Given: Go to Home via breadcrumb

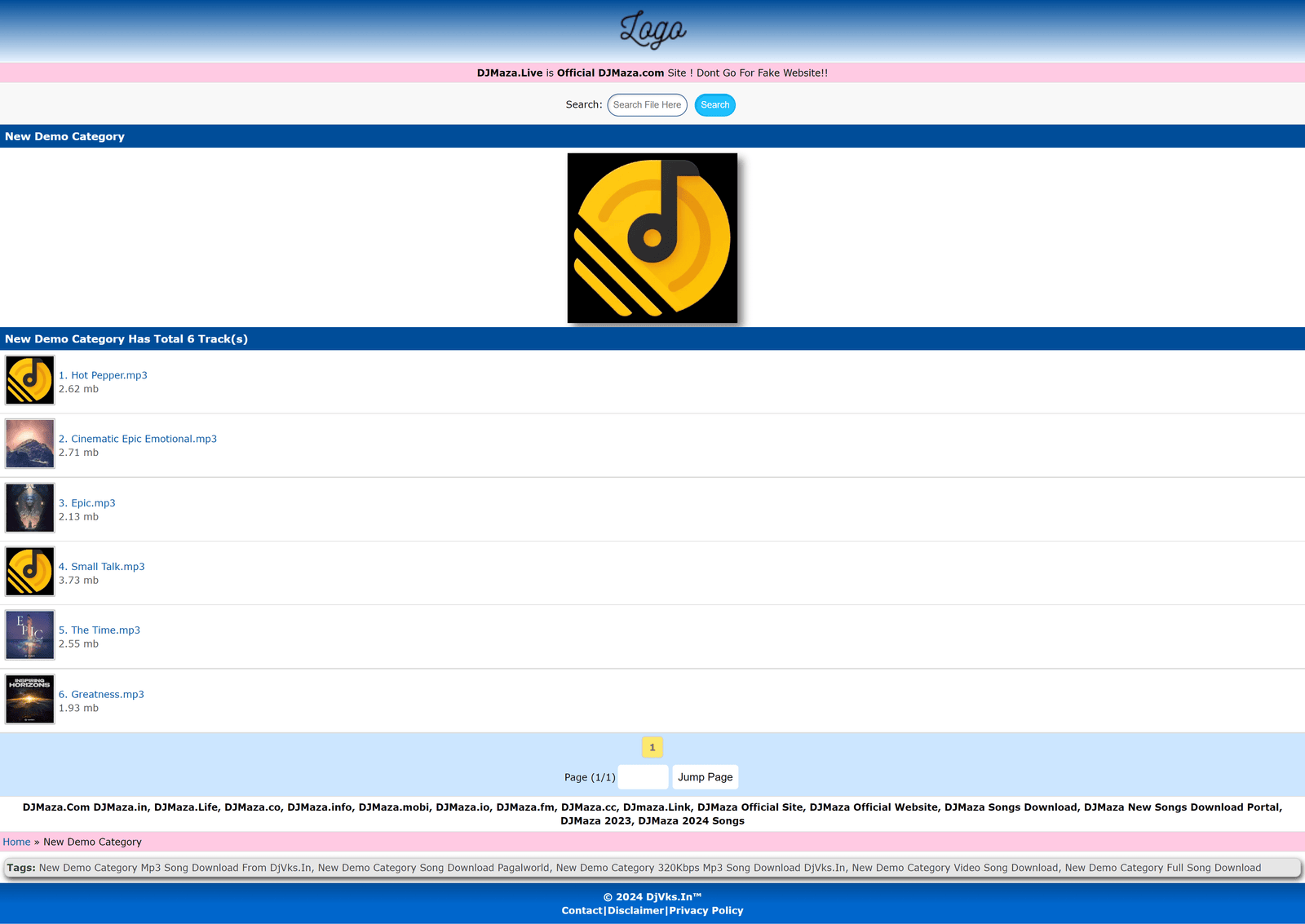Looking at the screenshot, I should pos(16,842).
